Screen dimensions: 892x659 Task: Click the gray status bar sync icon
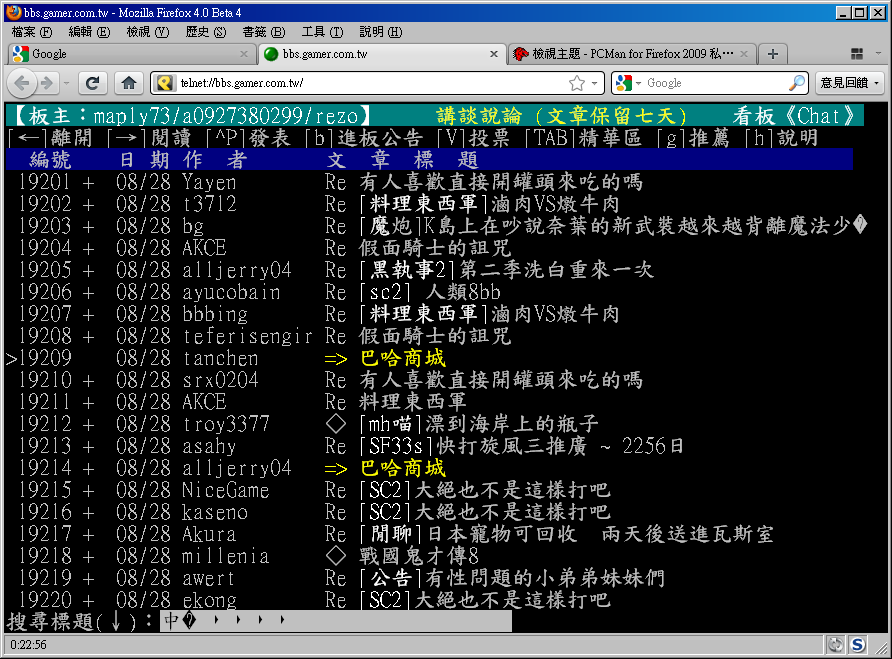(x=836, y=645)
